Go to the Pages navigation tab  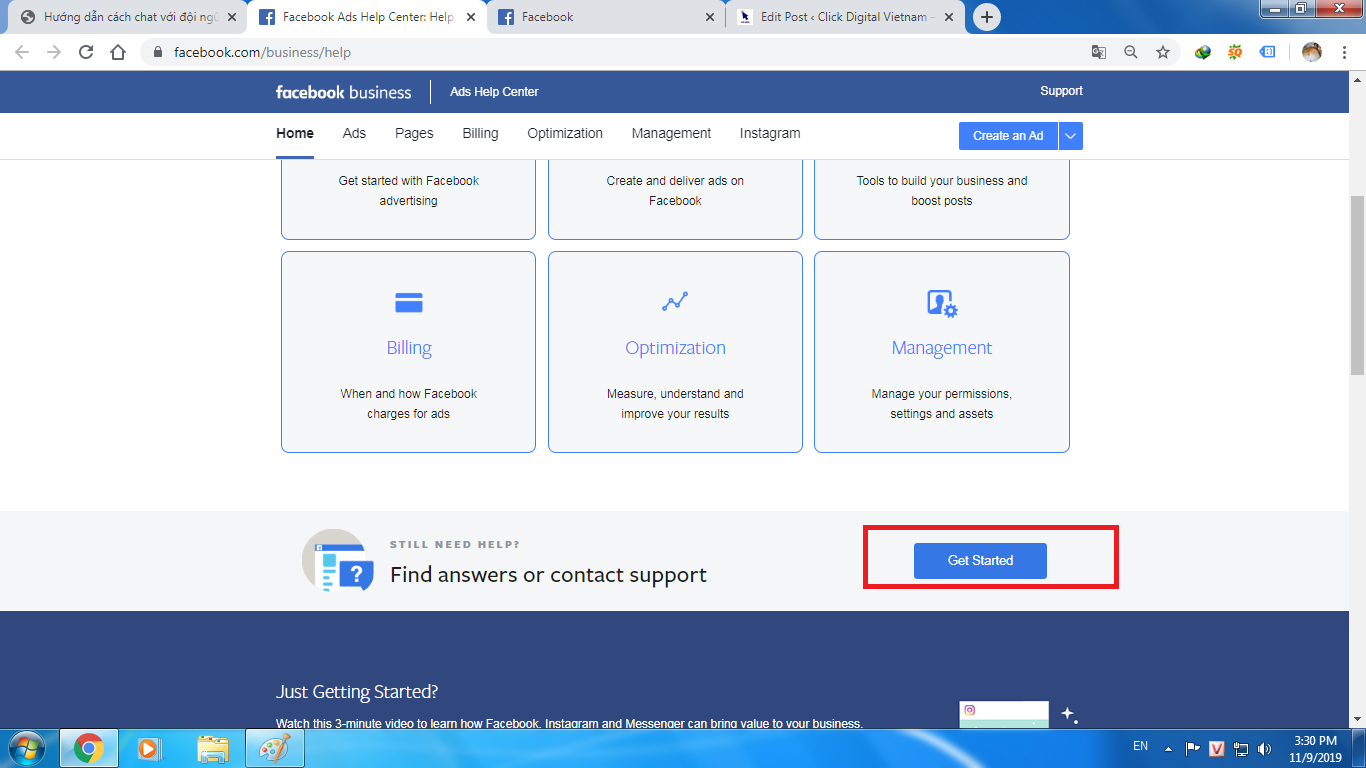(x=414, y=134)
